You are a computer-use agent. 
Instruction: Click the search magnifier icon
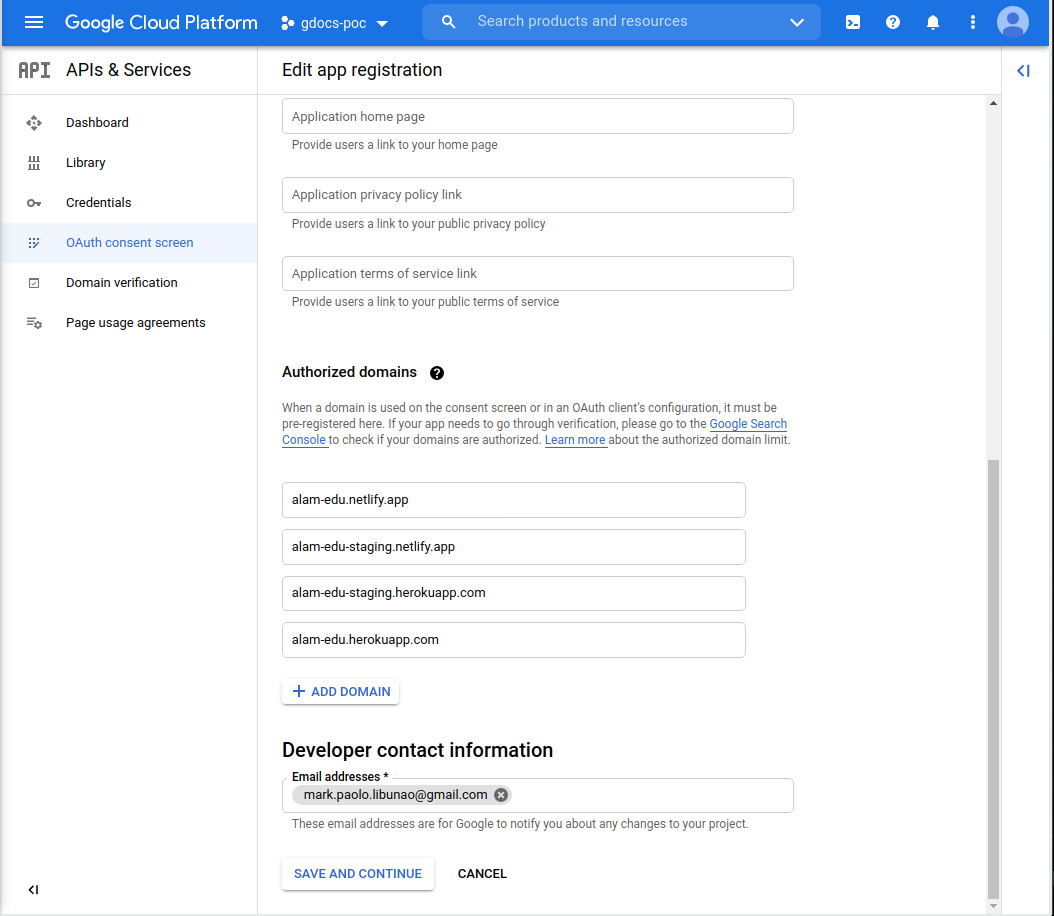448,22
